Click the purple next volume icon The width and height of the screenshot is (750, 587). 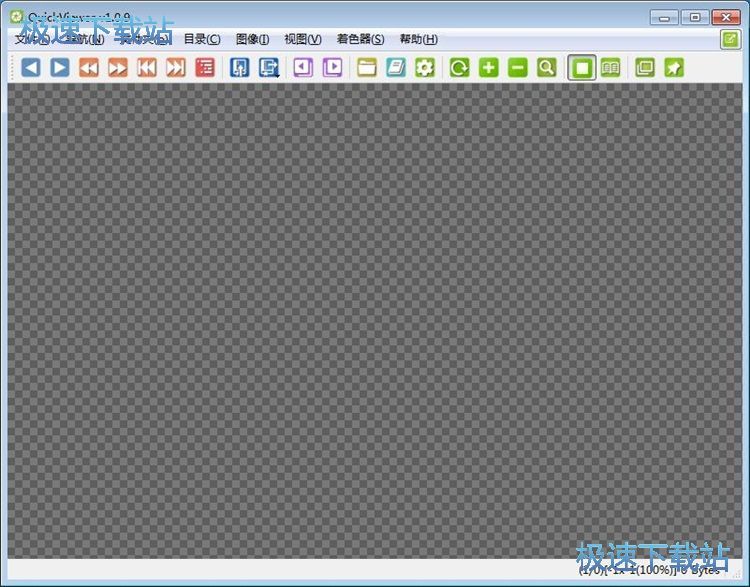(332, 67)
